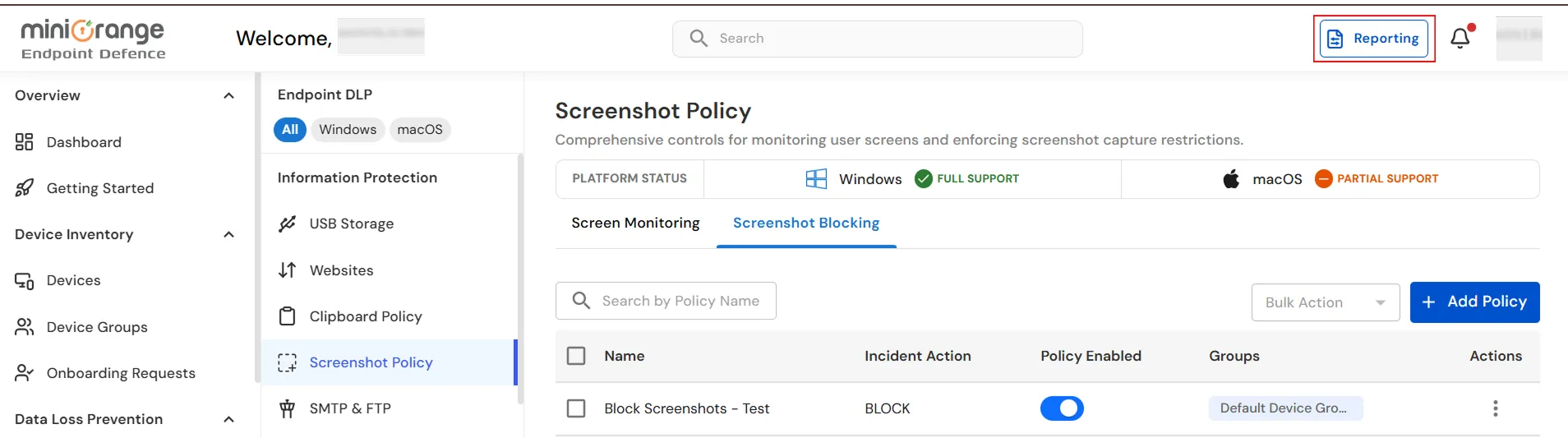Open Dashboard from the sidebar
The width and height of the screenshot is (1568, 438).
(x=84, y=142)
